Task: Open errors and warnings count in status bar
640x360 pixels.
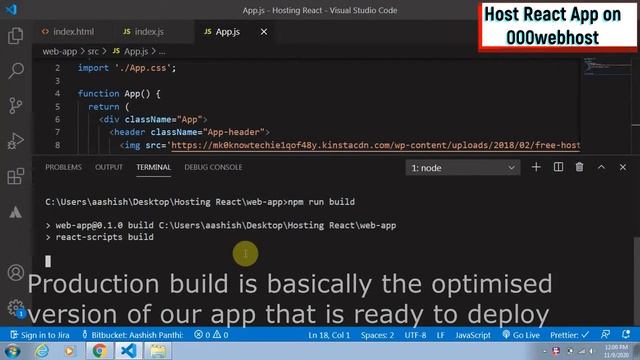Action: [211, 335]
